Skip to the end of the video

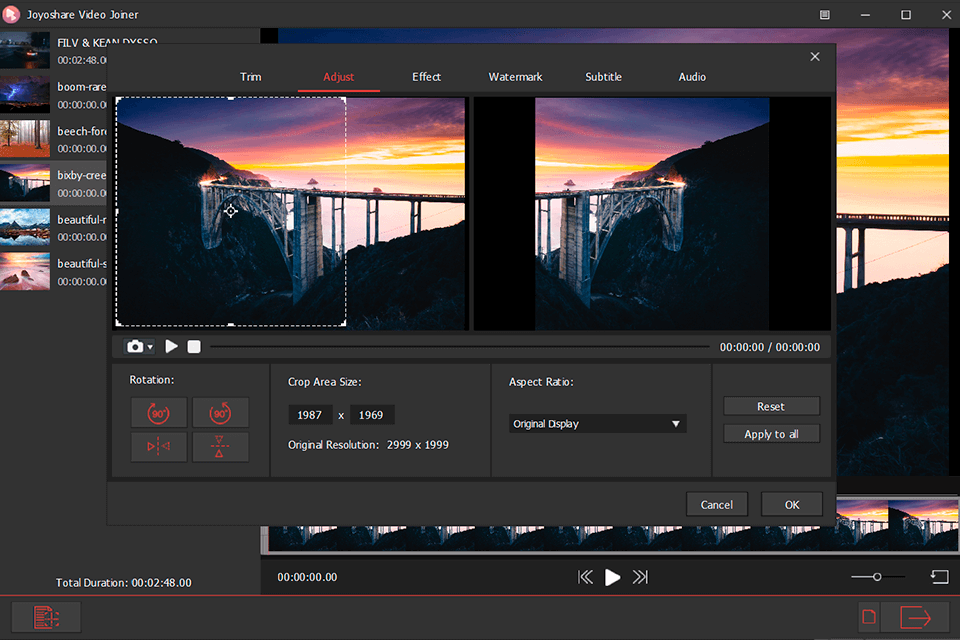click(639, 577)
